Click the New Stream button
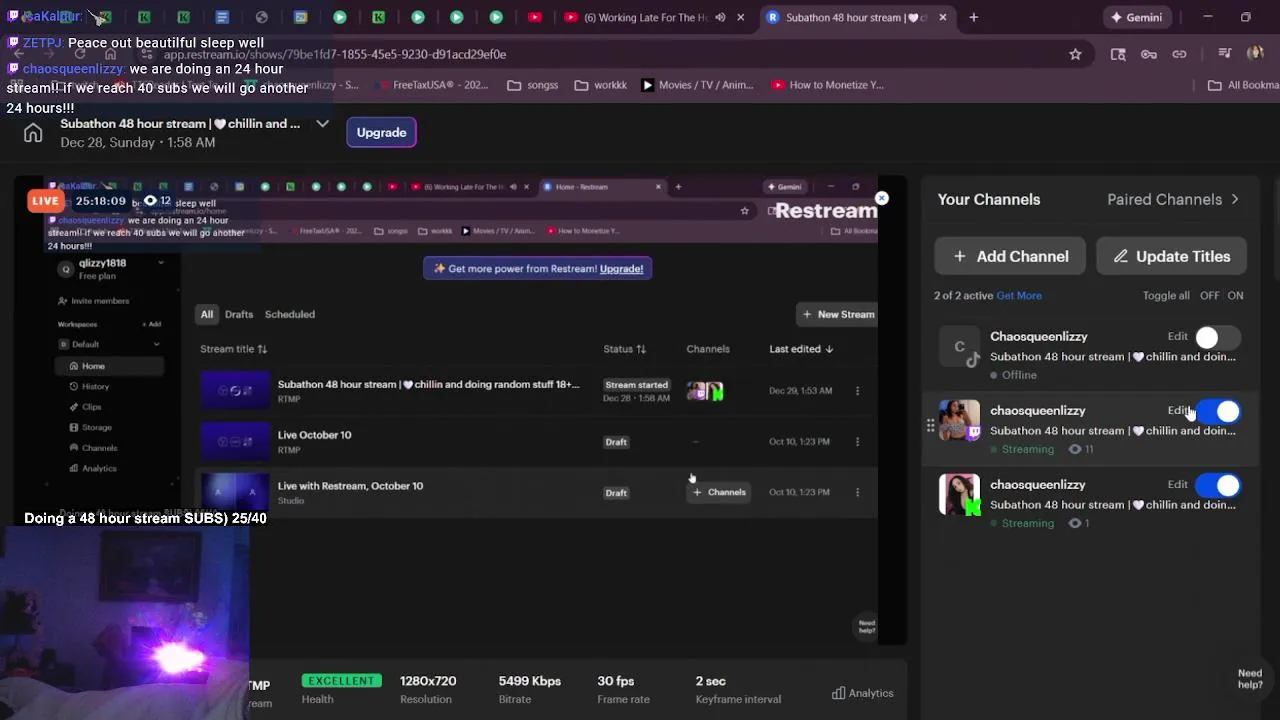The image size is (1280, 720). point(838,314)
